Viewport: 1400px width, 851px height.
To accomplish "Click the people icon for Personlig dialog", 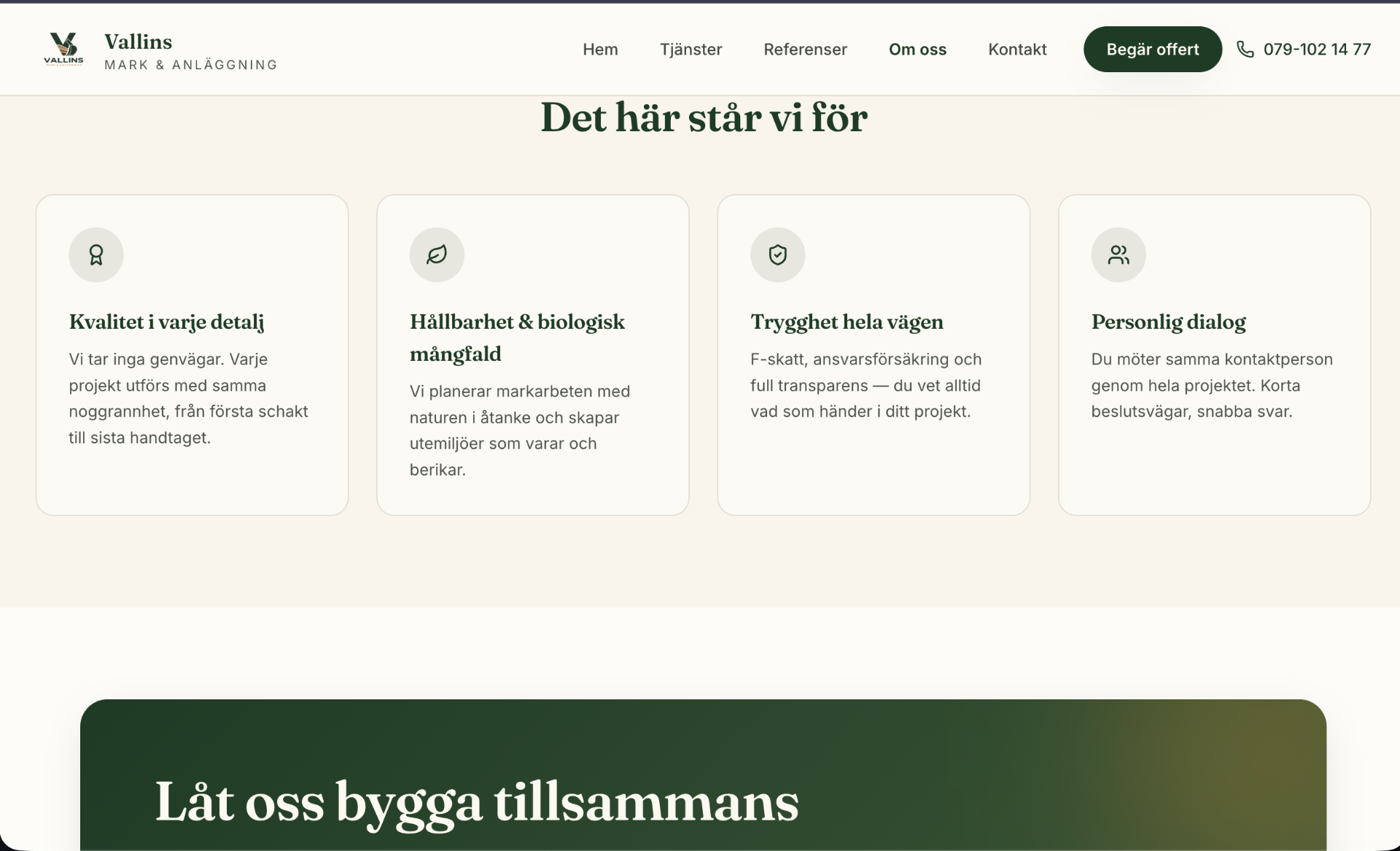I will [x=1119, y=254].
